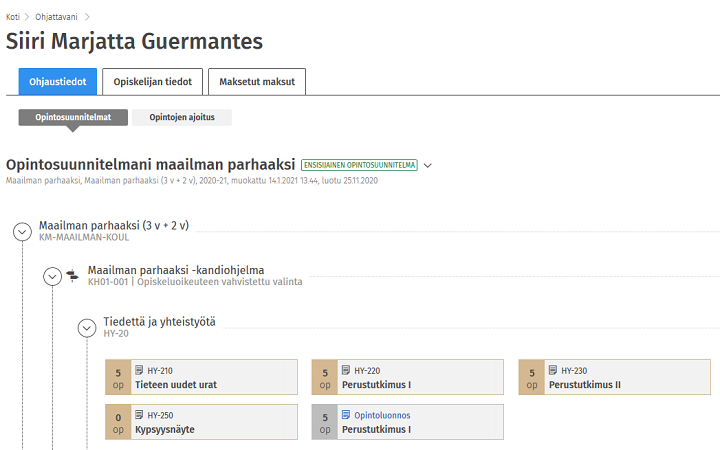Image resolution: width=720 pixels, height=450 pixels.
Task: Go to Koti in the breadcrumb
Action: tap(13, 17)
